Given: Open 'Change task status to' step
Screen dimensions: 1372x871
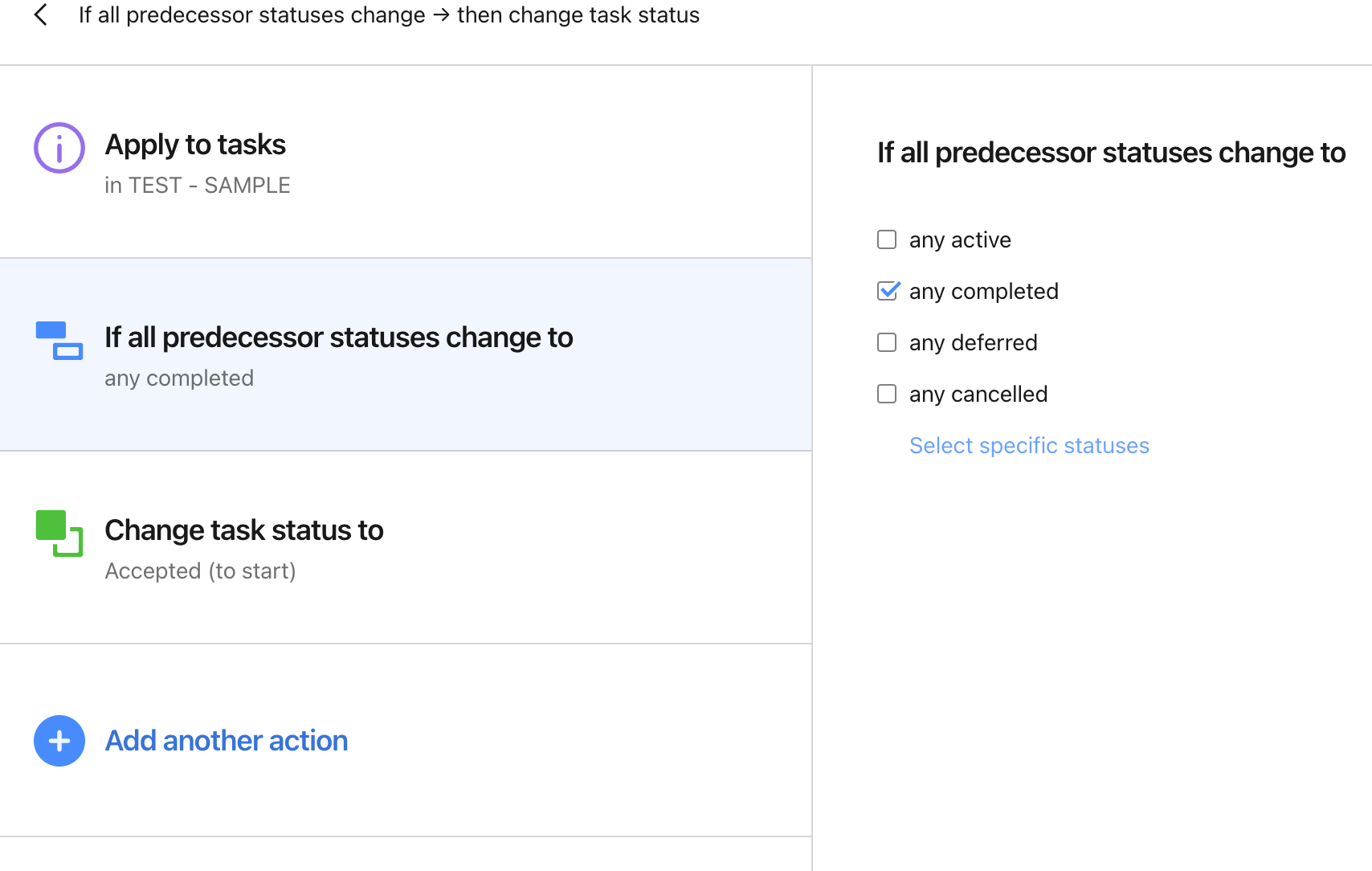Looking at the screenshot, I should pos(243,530).
